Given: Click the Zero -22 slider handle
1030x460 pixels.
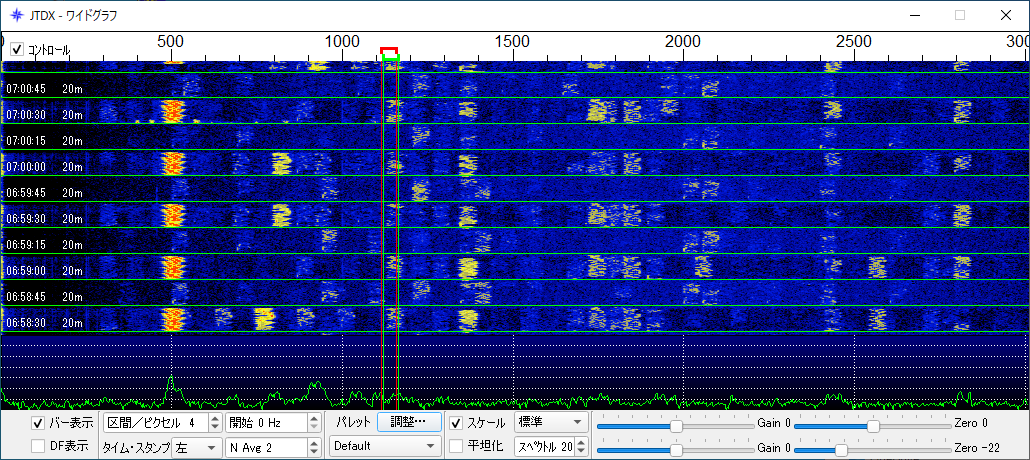Looking at the screenshot, I should 841,448.
